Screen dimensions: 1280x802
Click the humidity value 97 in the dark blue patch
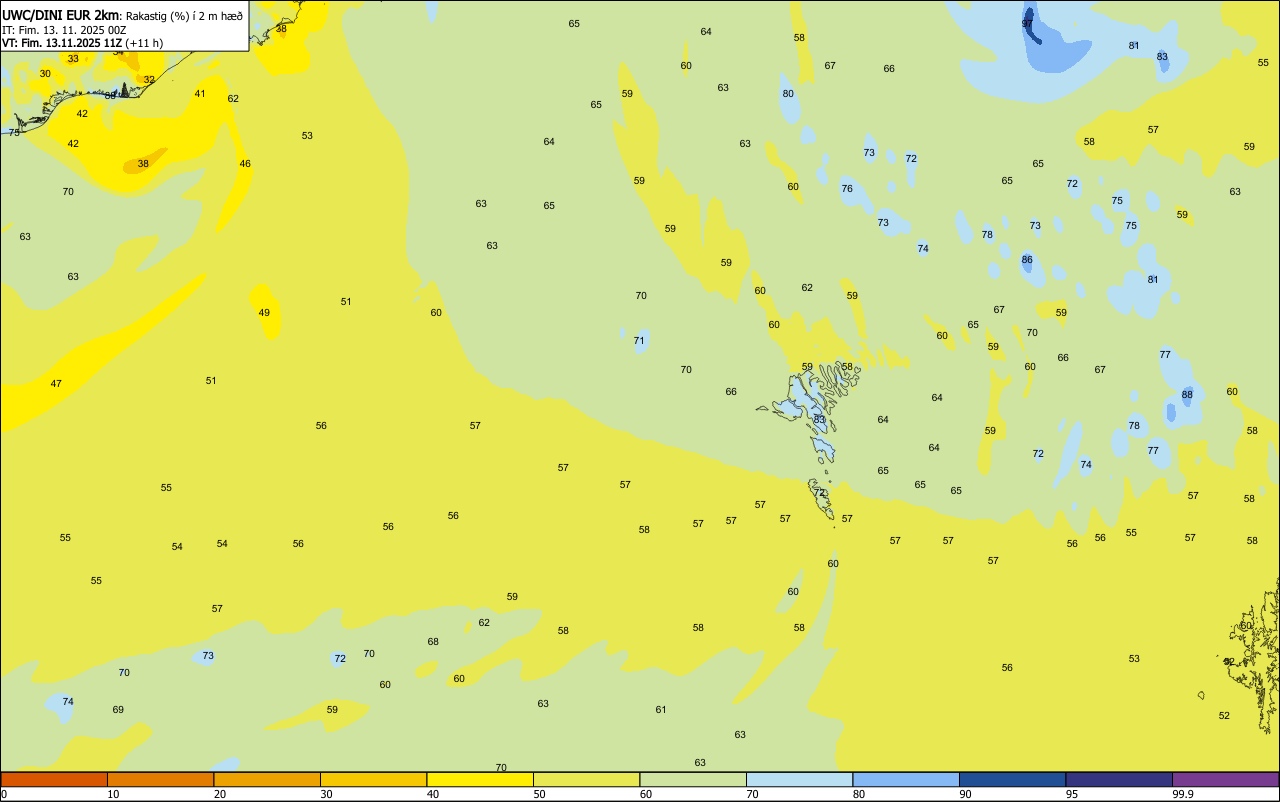[x=1027, y=23]
